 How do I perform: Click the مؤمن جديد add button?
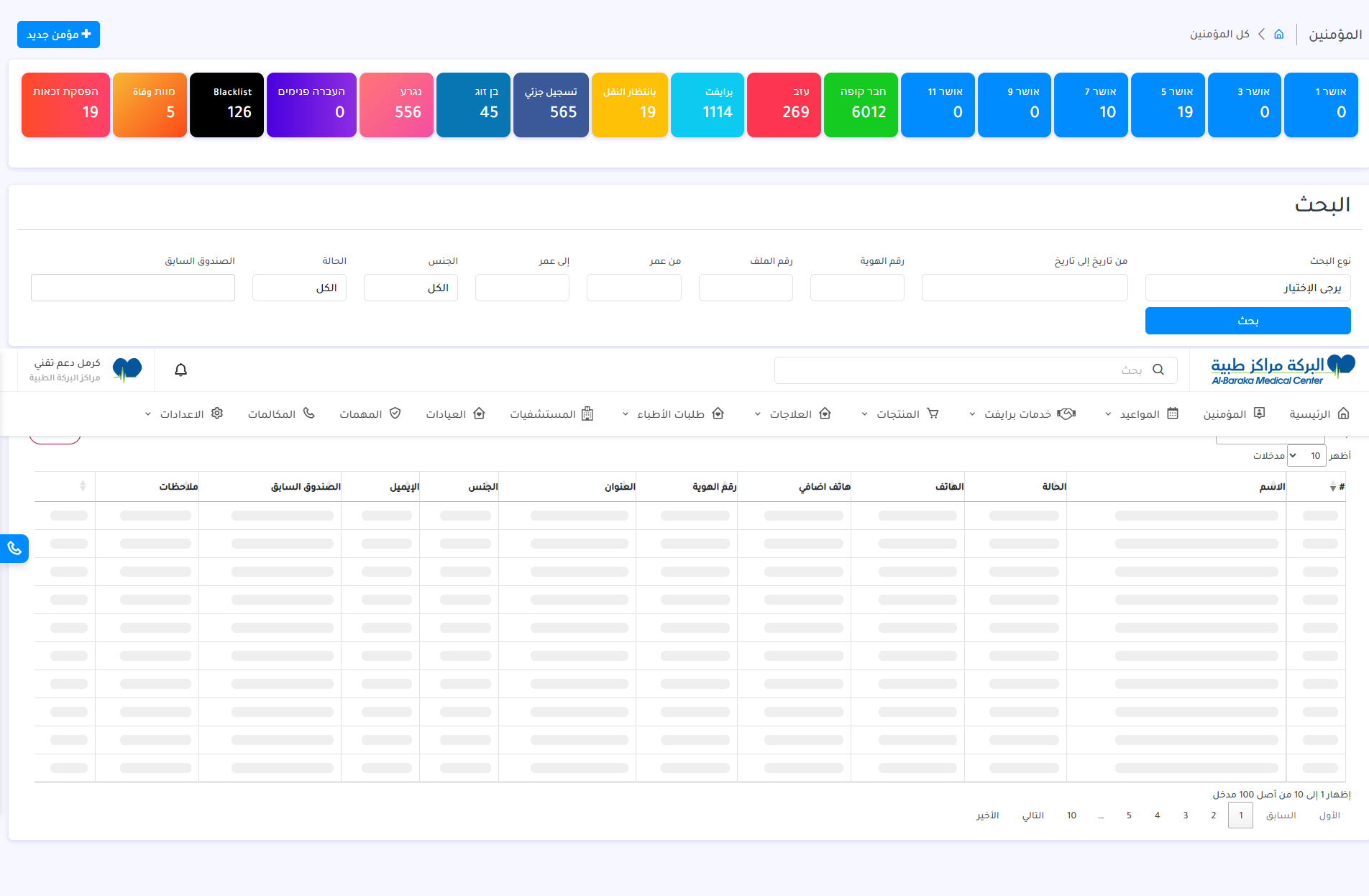tap(58, 35)
